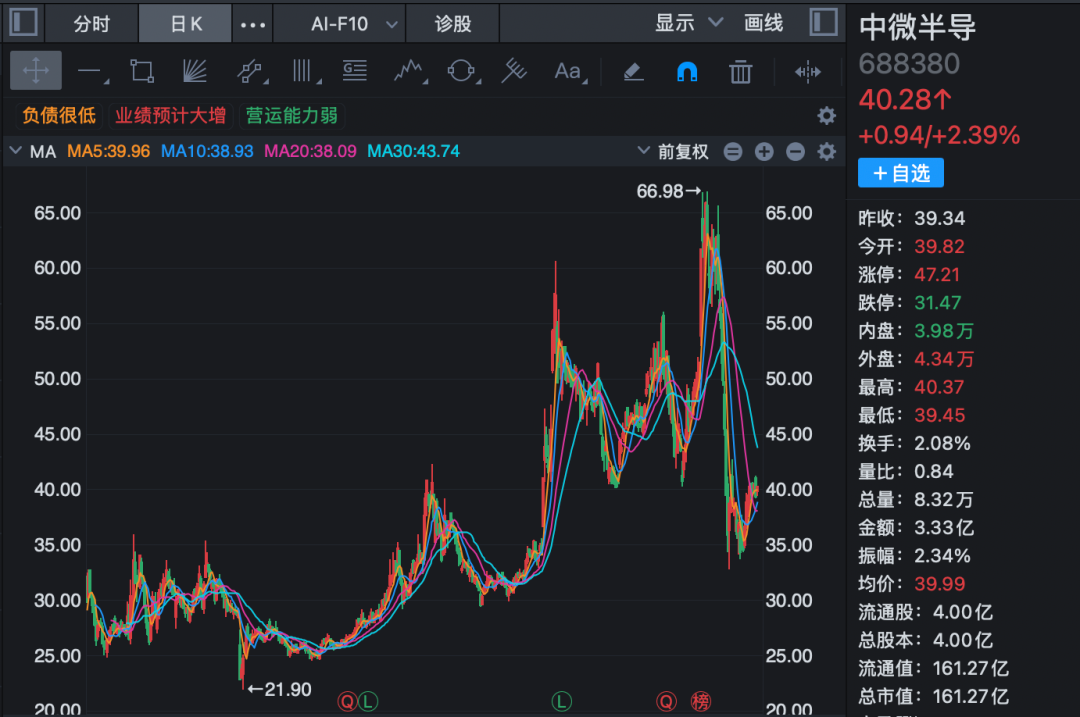1080x717 pixels.
Task: Toggle the right sidebar panel icon
Action: tap(824, 22)
